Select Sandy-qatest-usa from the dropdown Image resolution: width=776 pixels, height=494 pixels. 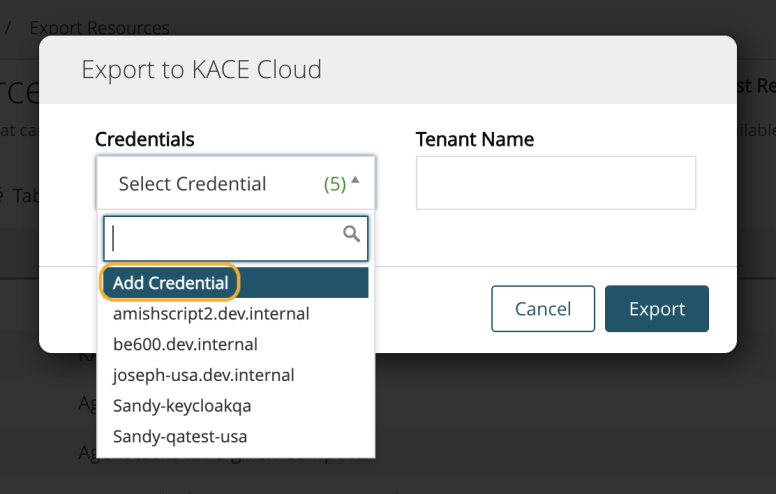(x=180, y=436)
